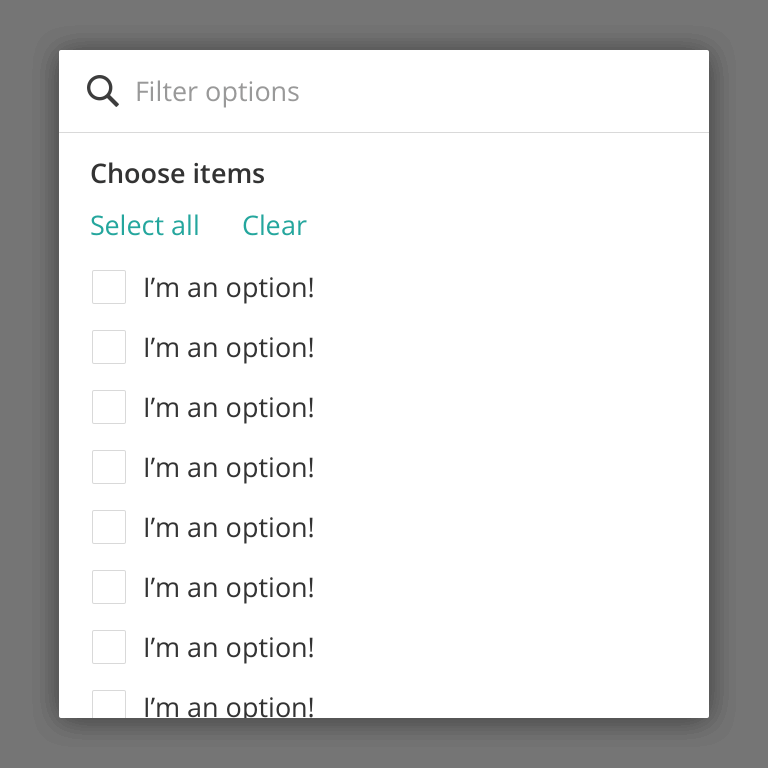Click the Choose items heading
This screenshot has height=768, width=768.
point(178,174)
